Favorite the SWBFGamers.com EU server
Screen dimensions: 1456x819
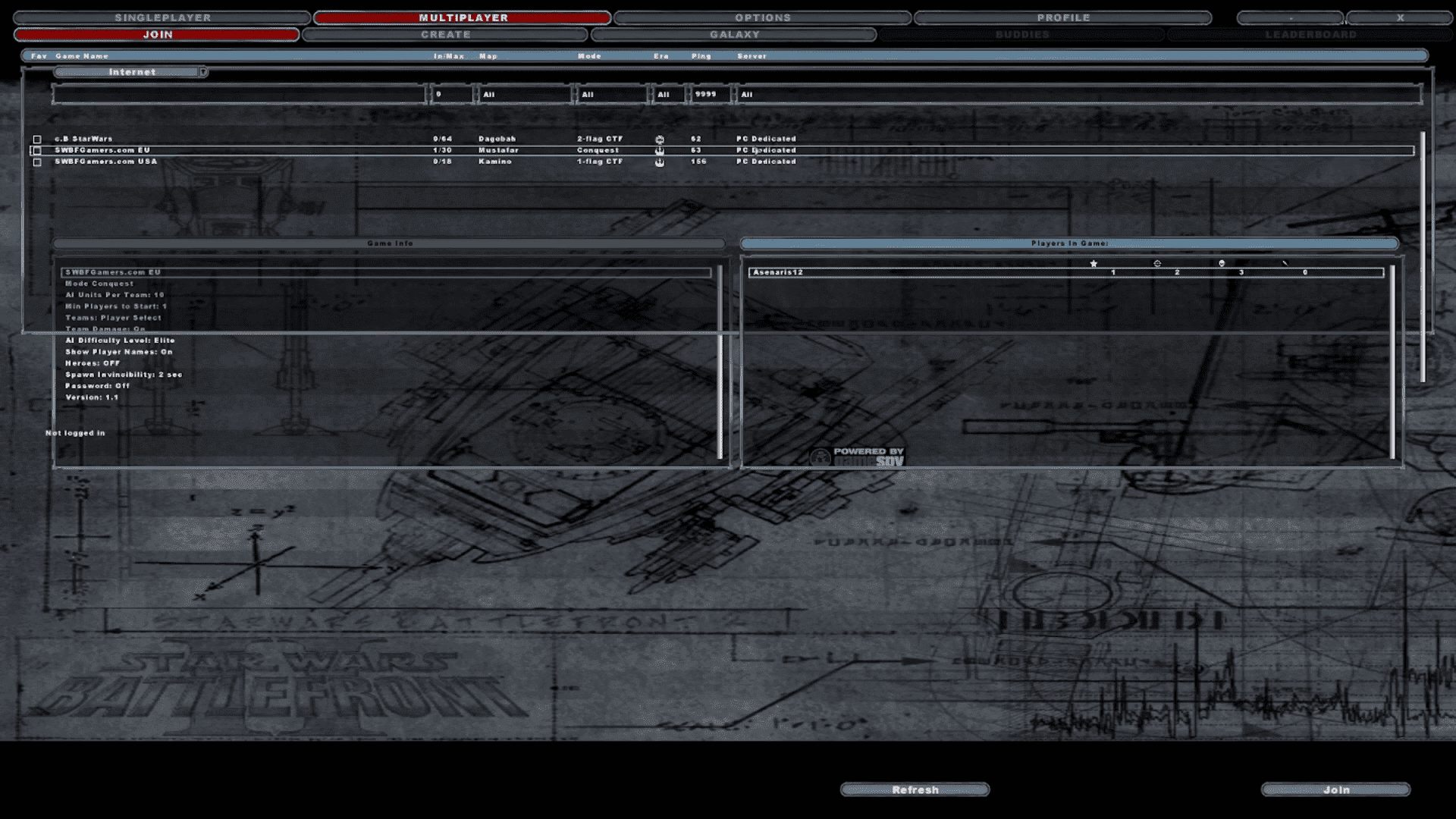pyautogui.click(x=37, y=151)
